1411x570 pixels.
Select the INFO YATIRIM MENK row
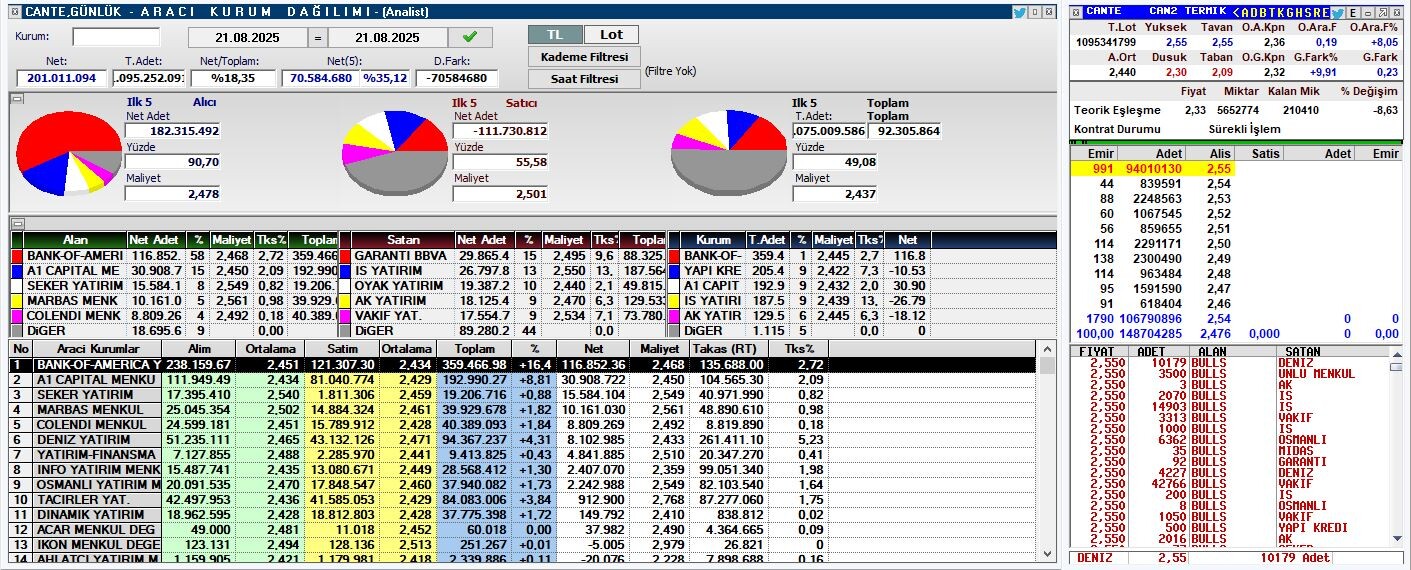pyautogui.click(x=523, y=470)
